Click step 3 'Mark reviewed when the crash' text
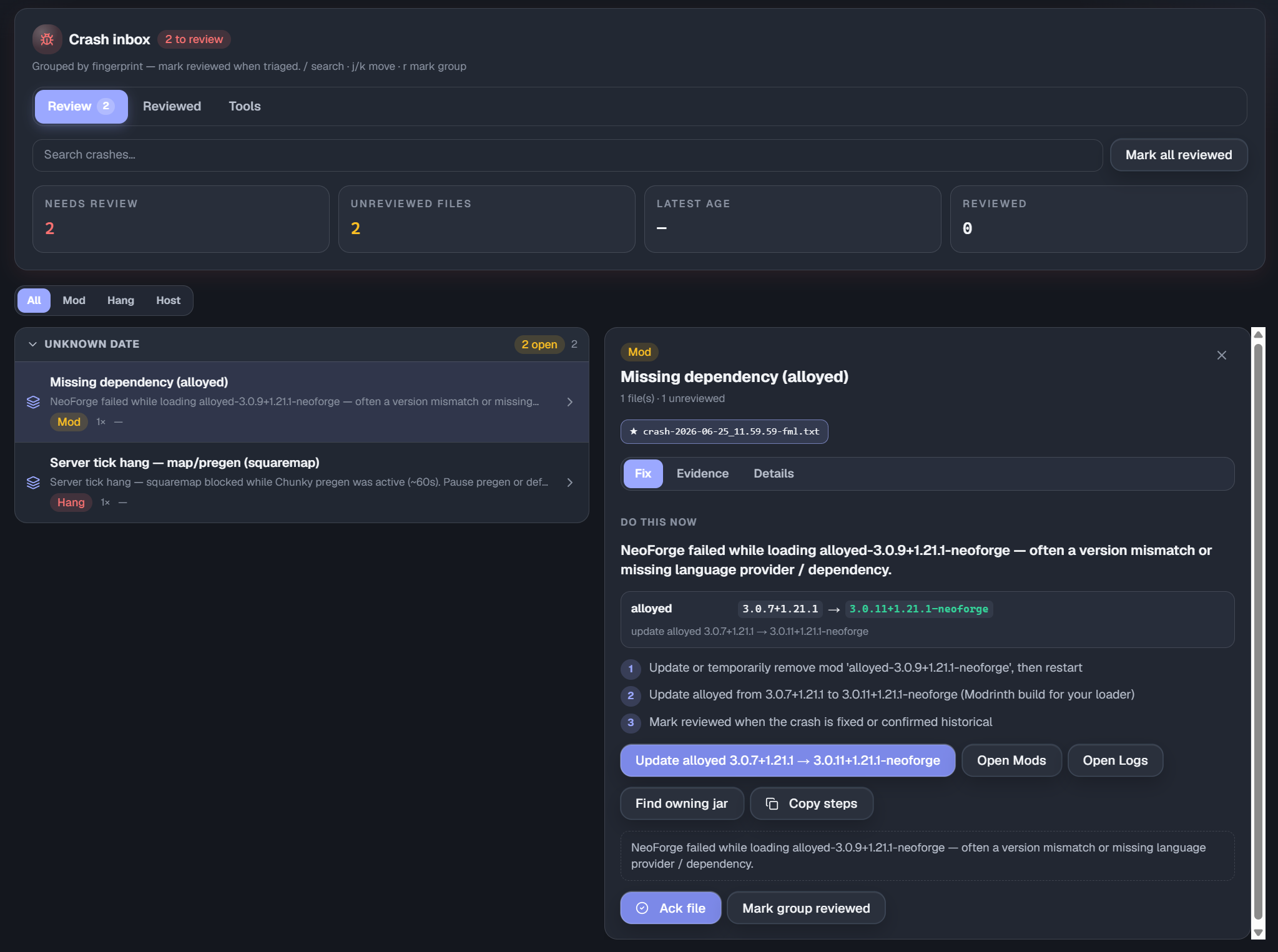The height and width of the screenshot is (952, 1278). (x=820, y=722)
